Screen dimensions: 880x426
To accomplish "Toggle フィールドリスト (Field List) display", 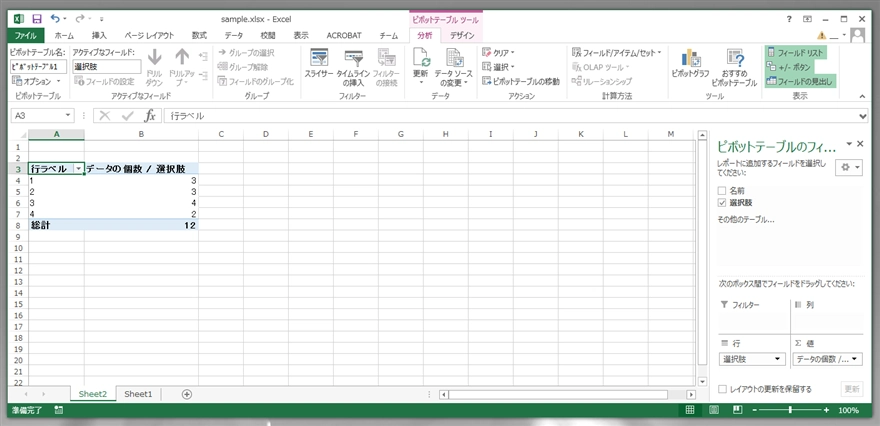I will 795,53.
